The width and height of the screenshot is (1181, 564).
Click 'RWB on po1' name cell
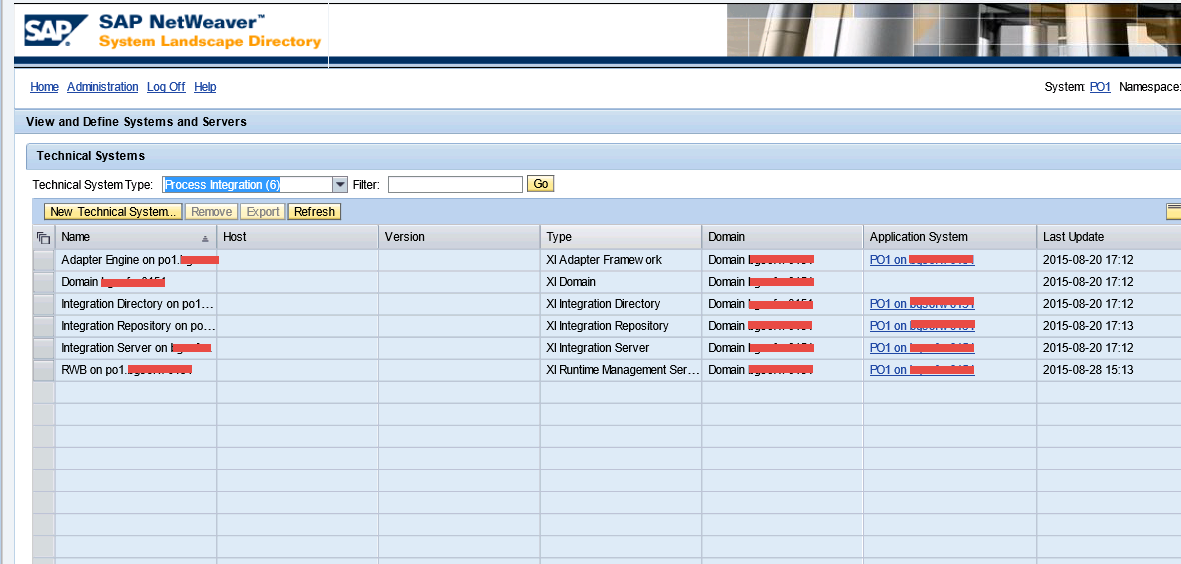pos(136,370)
